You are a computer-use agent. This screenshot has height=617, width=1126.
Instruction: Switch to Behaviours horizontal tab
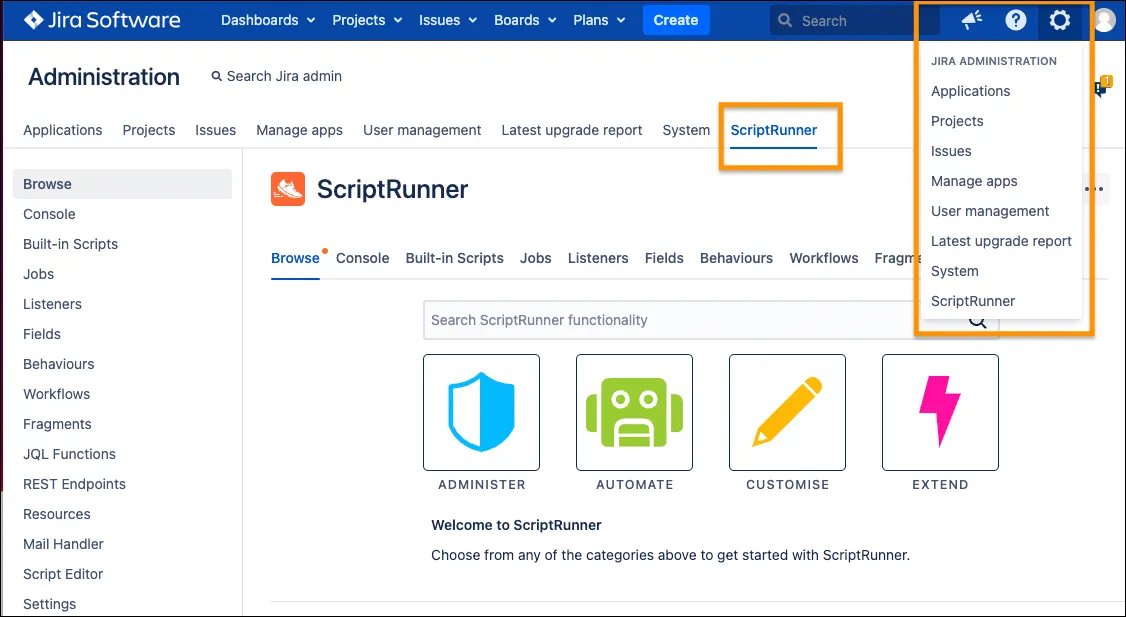point(736,258)
